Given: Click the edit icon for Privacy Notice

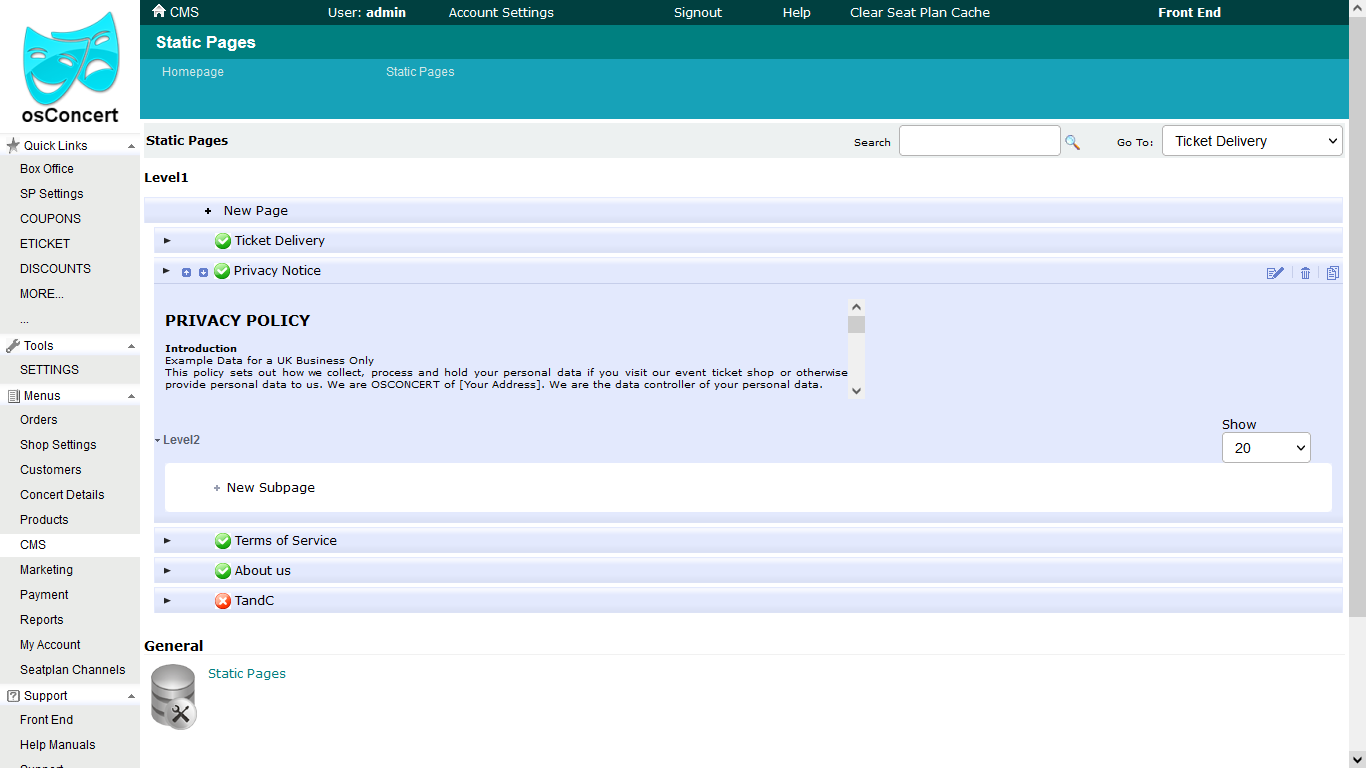Looking at the screenshot, I should click(1275, 273).
